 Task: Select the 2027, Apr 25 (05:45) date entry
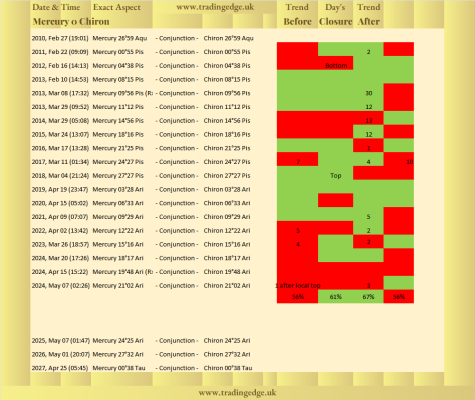click(x=60, y=368)
